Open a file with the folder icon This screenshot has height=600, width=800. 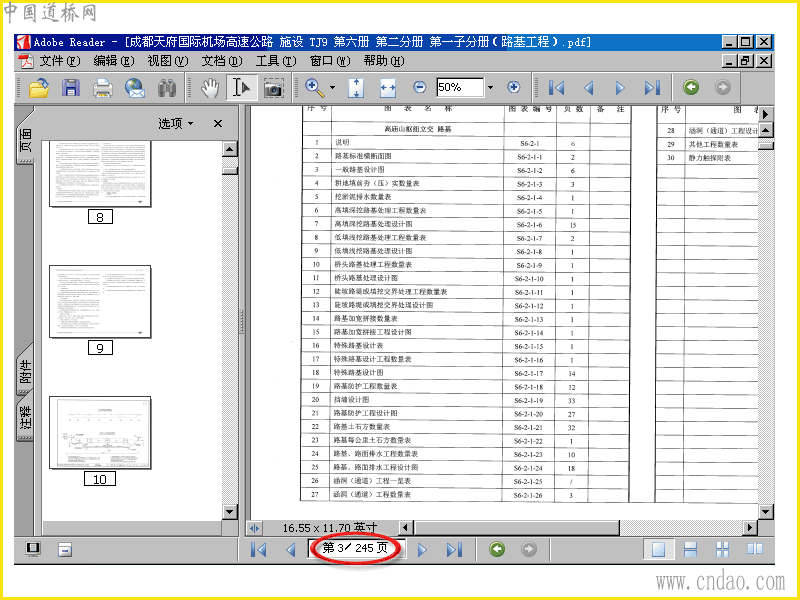[39, 88]
